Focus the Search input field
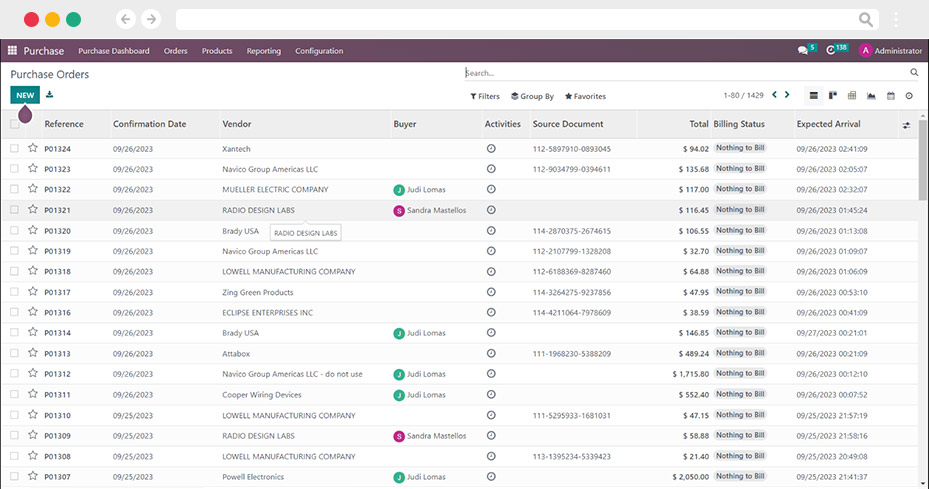This screenshot has width=929, height=489. coord(686,73)
